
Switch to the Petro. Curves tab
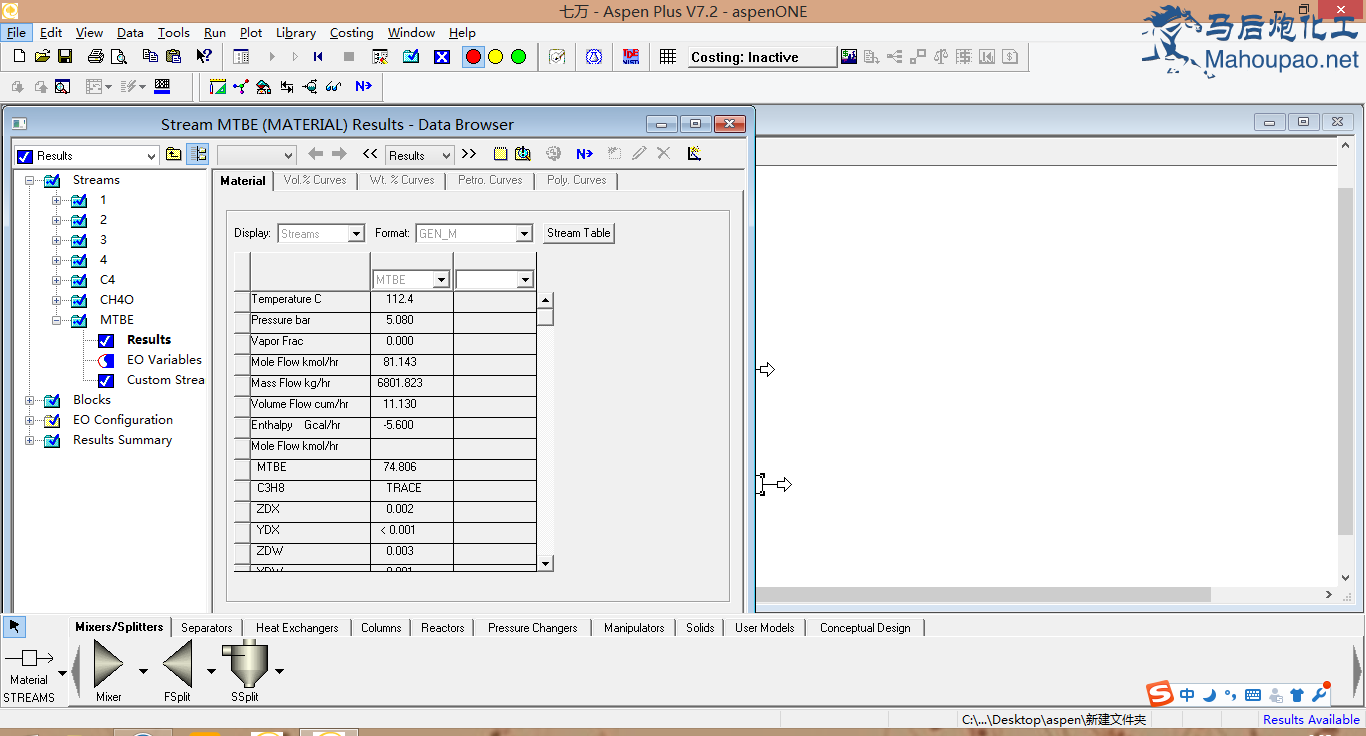click(x=490, y=180)
